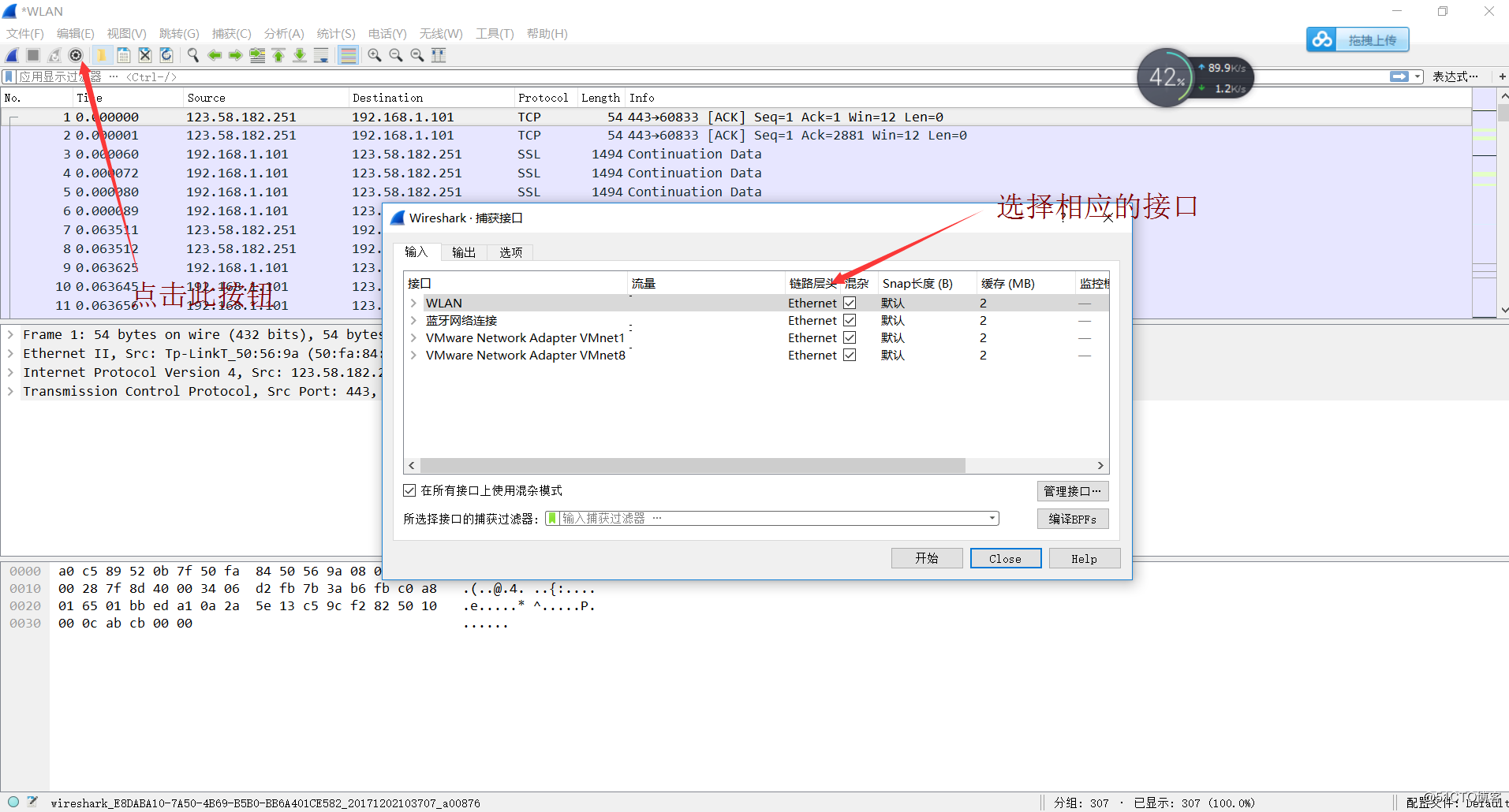1509x812 pixels.
Task: Click interface list horizontal scrollbar
Action: pos(693,465)
